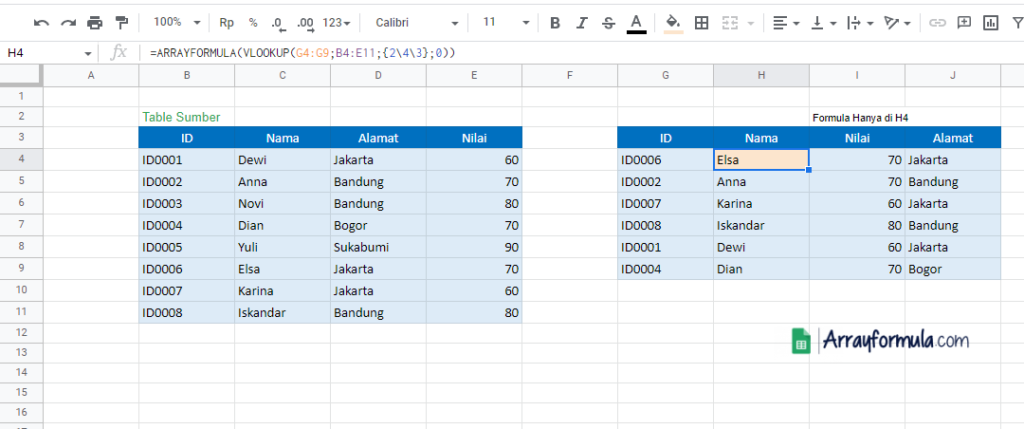Toggle strikethrough formatting
Viewport: 1024px width, 429px height.
(608, 22)
